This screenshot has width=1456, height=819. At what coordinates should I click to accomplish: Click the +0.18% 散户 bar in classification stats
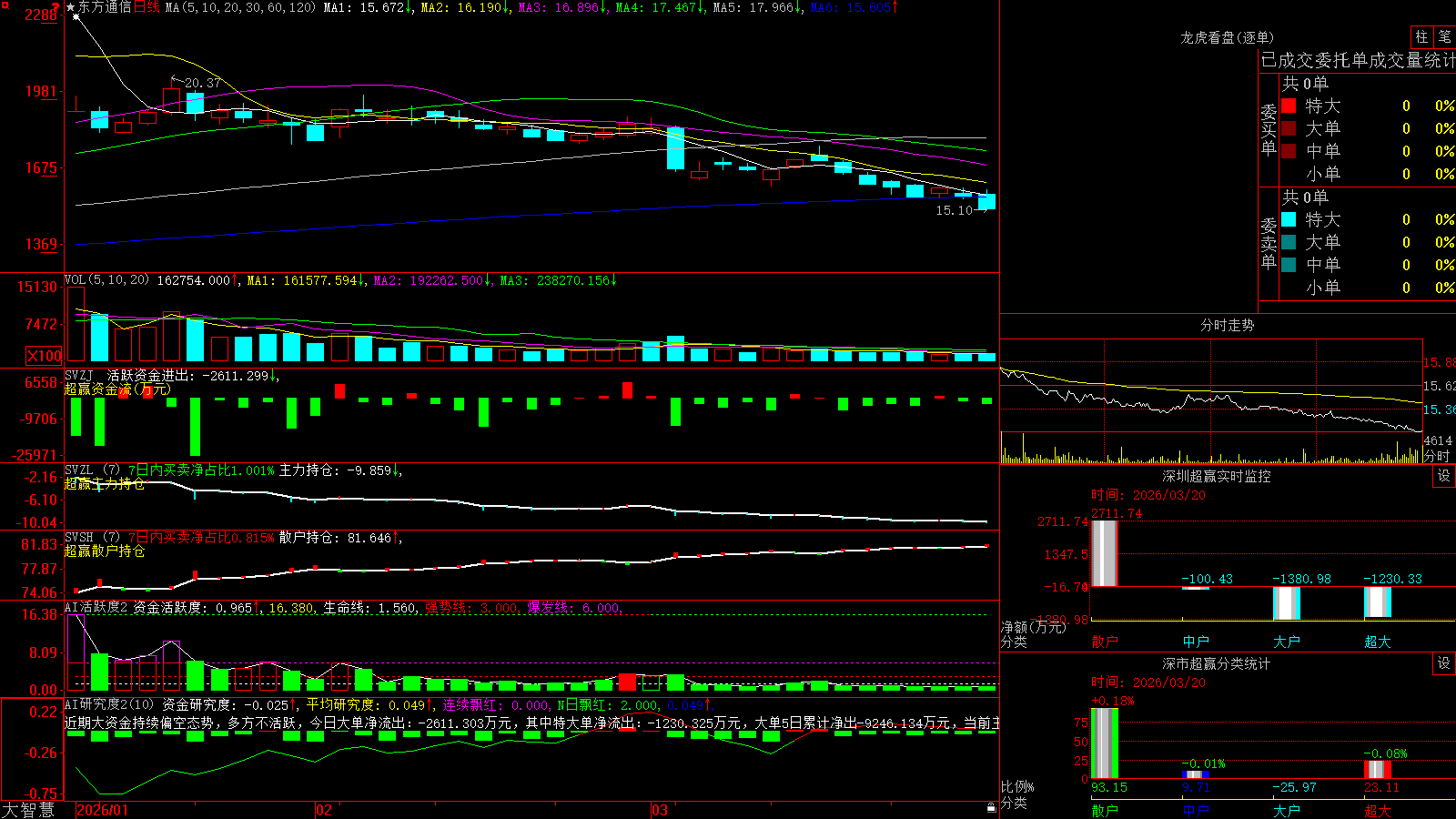click(1105, 743)
